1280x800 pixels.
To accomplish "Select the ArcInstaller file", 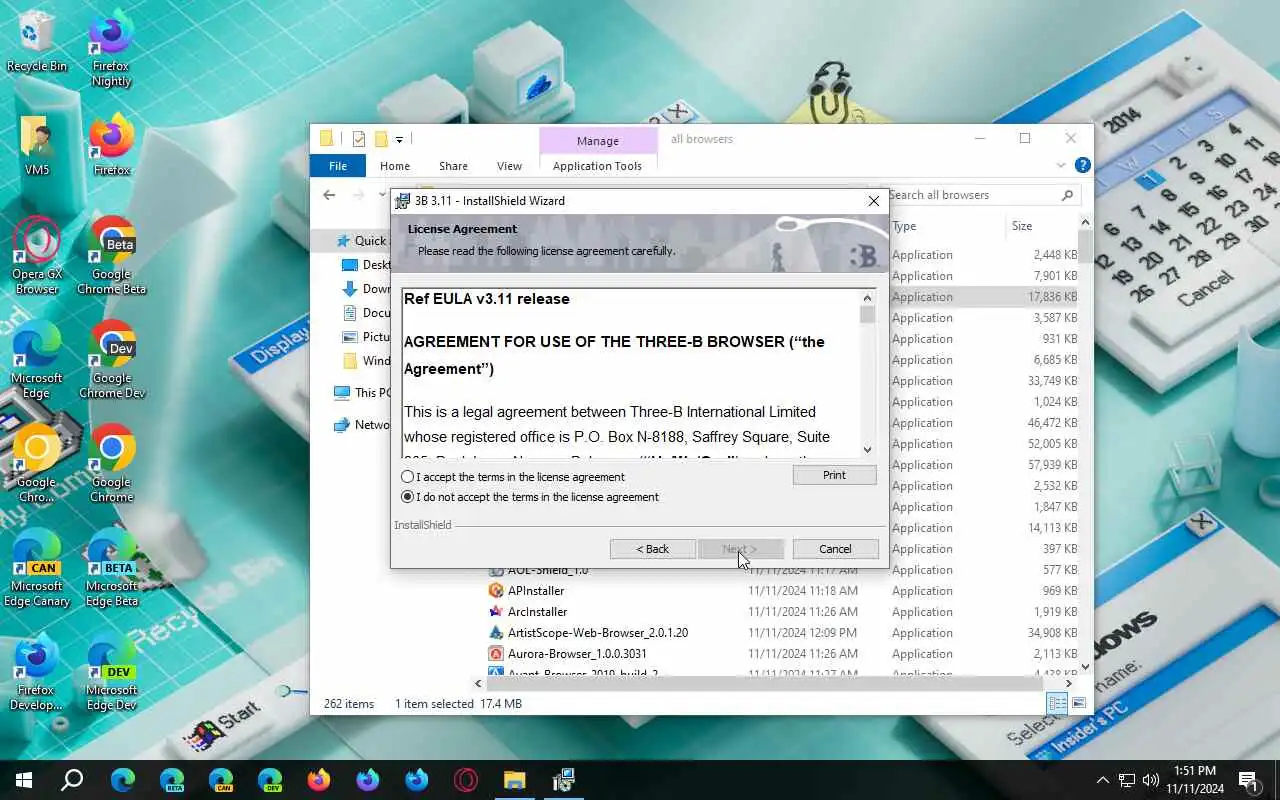I will (537, 612).
